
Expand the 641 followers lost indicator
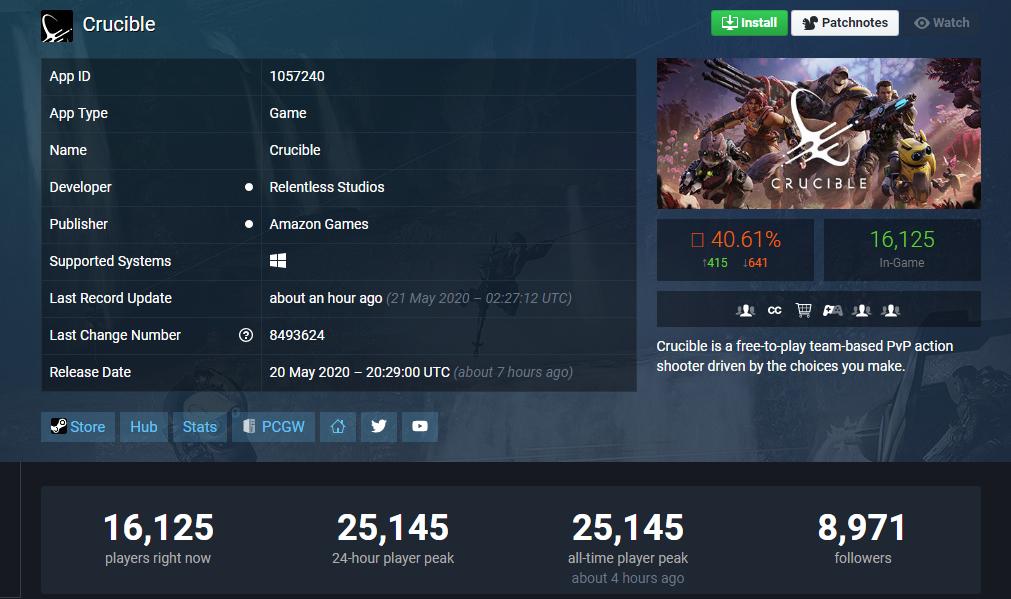(x=757, y=261)
